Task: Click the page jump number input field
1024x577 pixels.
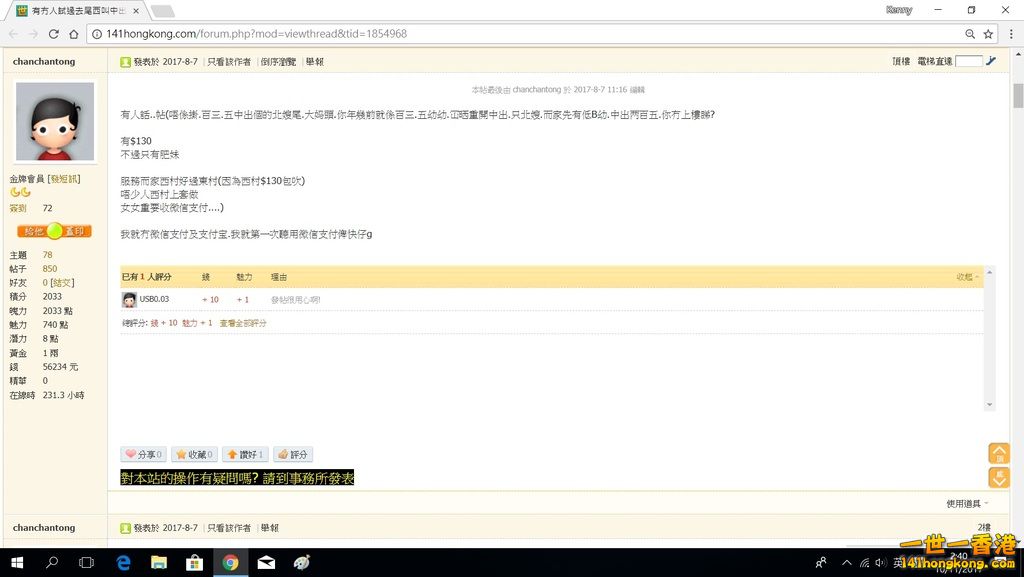Action: pos(968,60)
